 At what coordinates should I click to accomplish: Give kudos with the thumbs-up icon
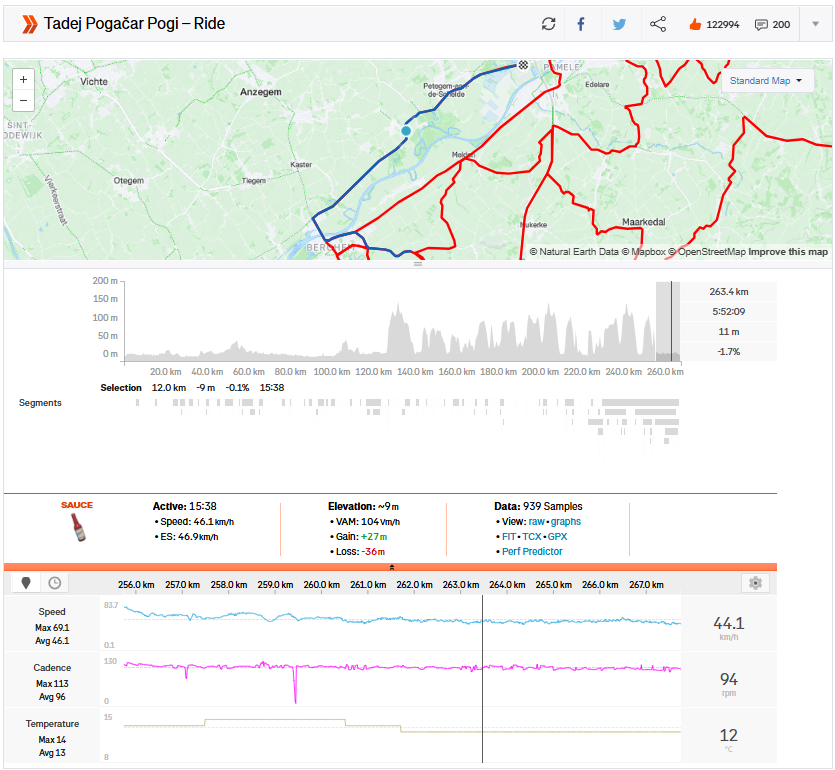(x=695, y=24)
